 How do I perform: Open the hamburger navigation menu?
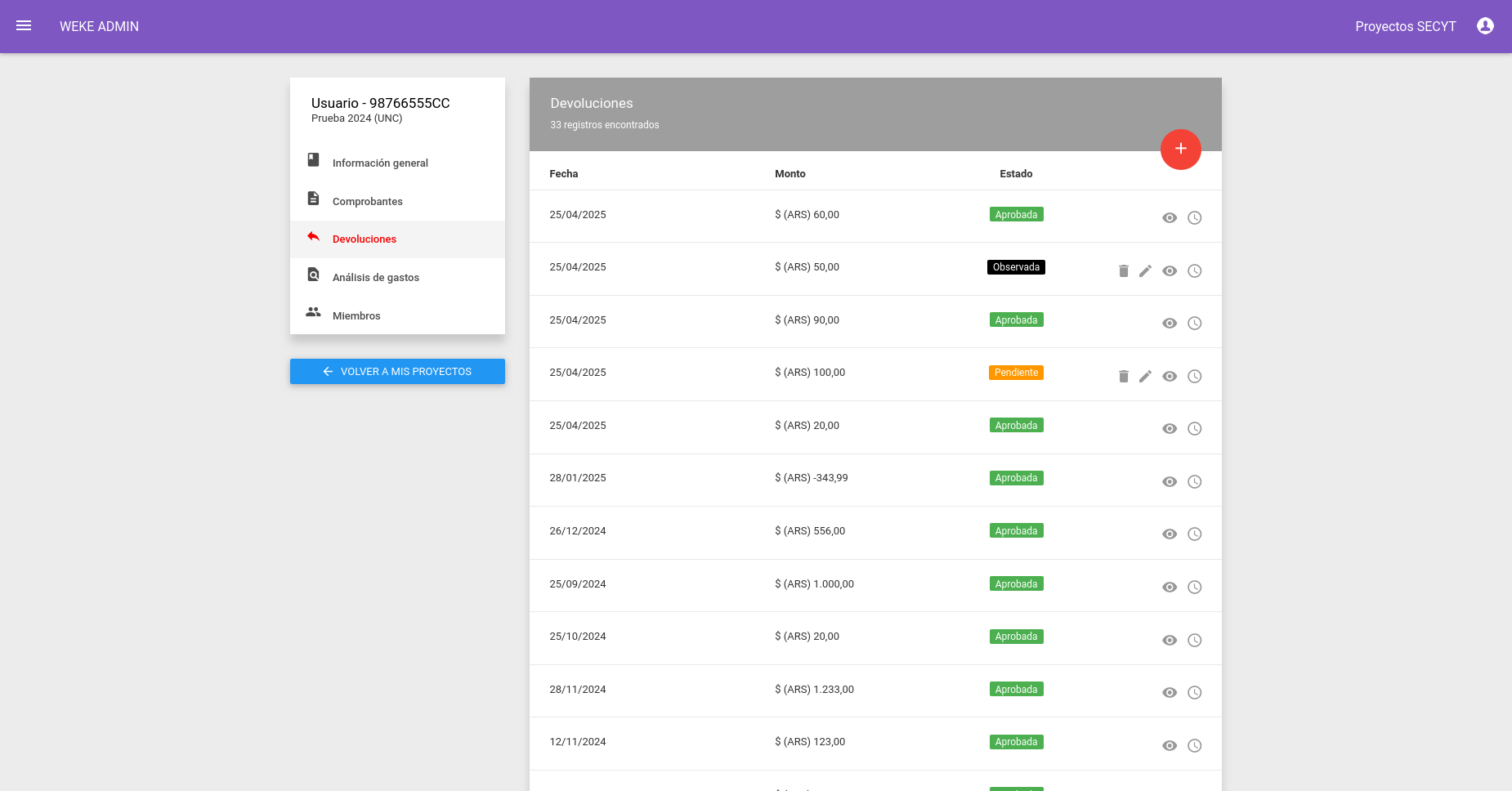point(24,26)
